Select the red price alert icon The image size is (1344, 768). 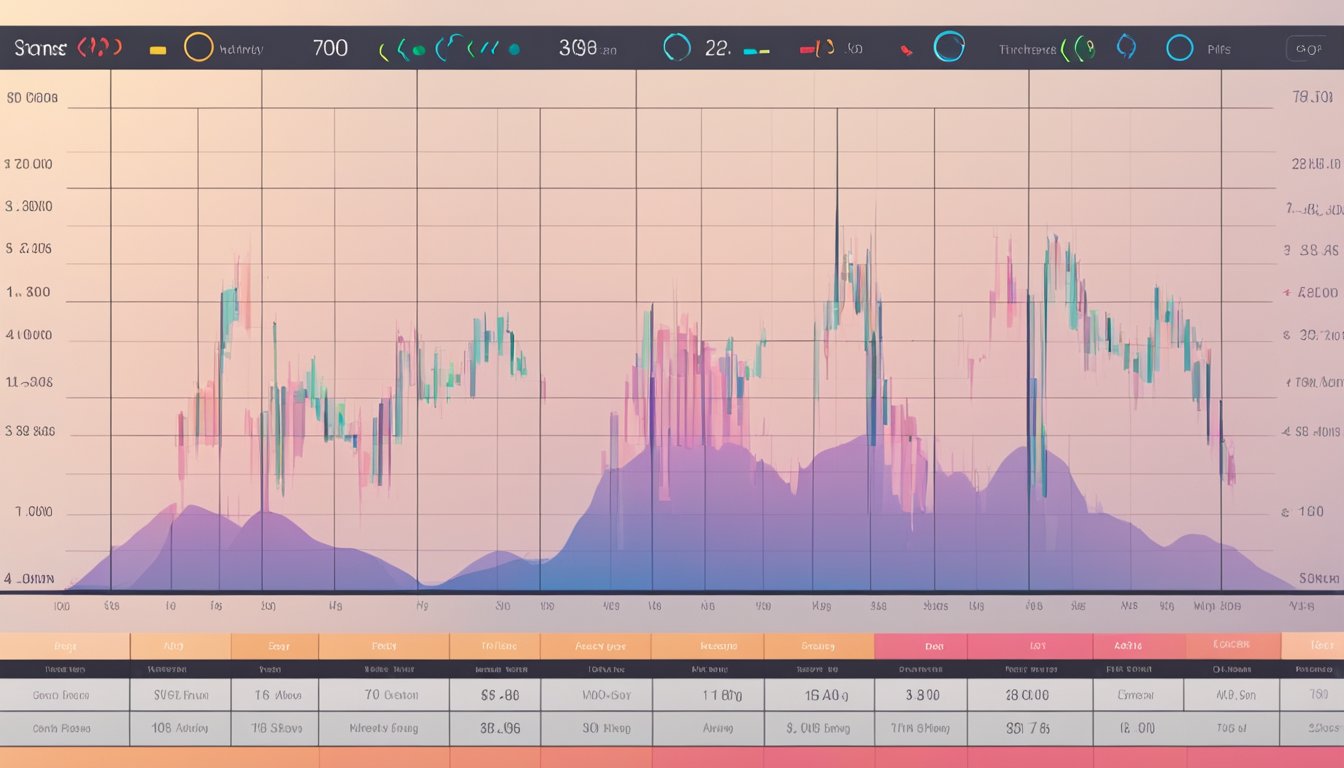tap(905, 48)
